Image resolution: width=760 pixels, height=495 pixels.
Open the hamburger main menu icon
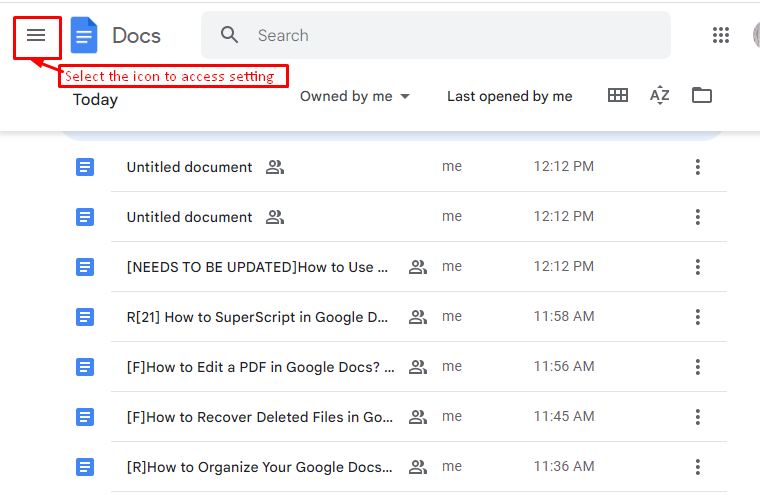(36, 35)
